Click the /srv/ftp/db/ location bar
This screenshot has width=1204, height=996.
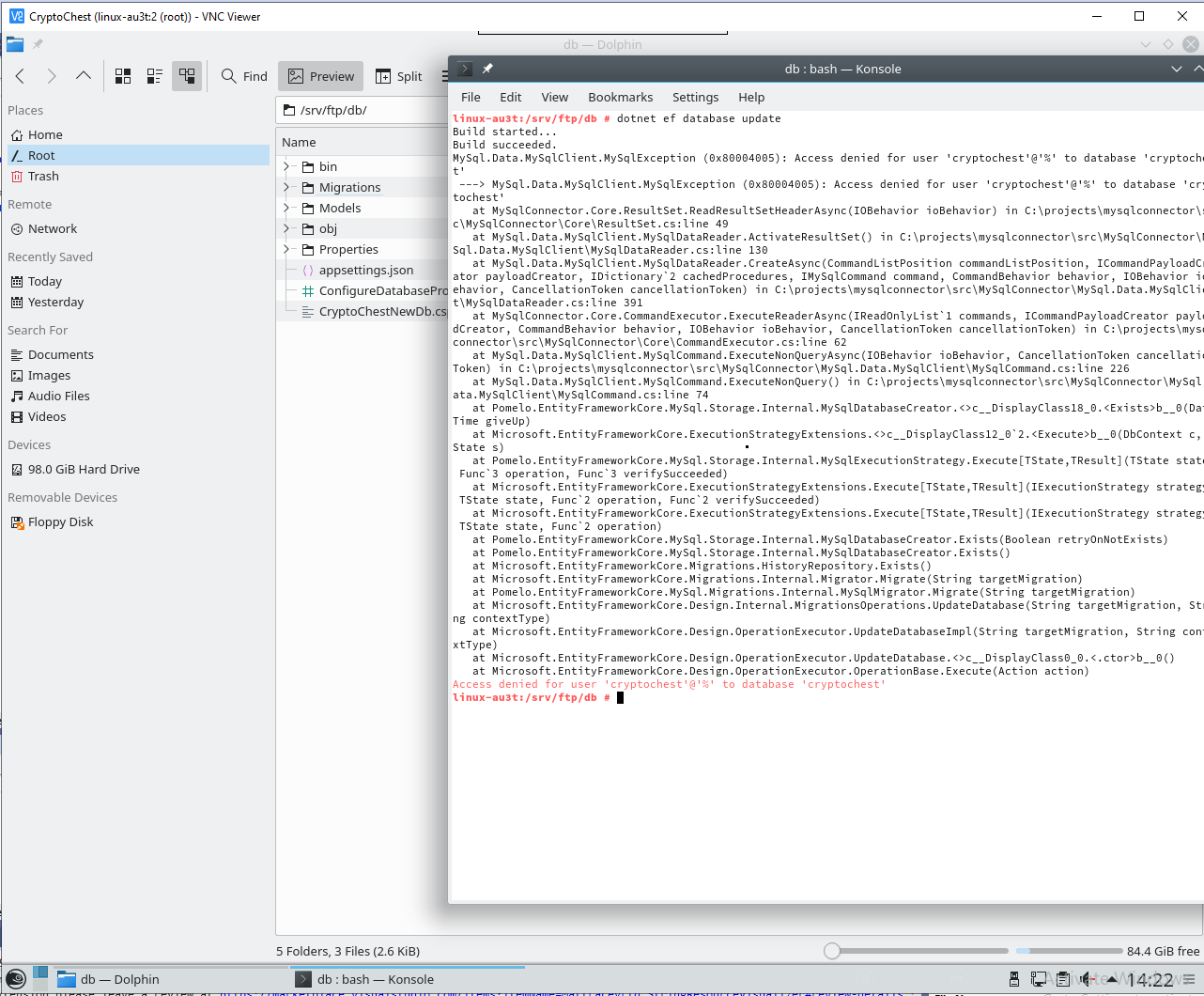click(x=363, y=110)
